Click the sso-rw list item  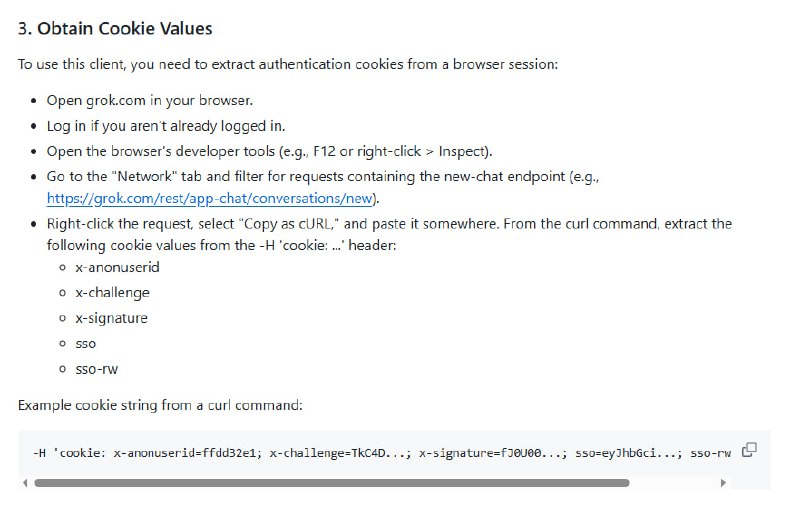[96, 369]
